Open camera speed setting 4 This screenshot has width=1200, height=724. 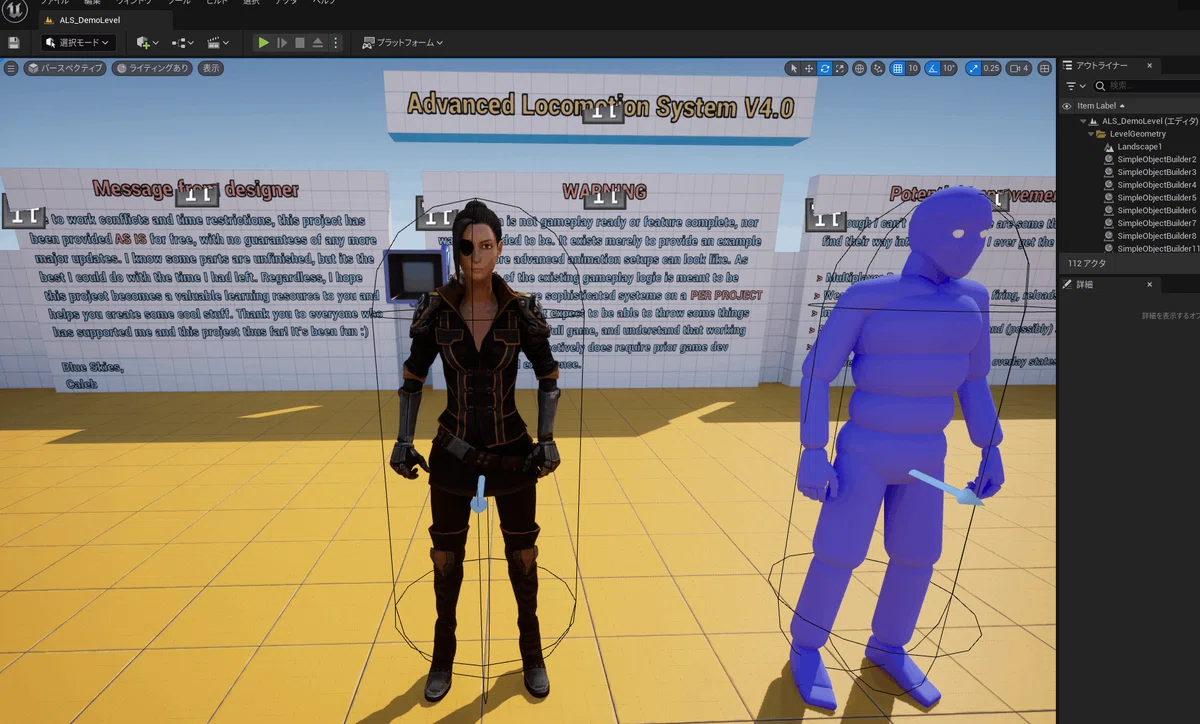pos(1019,68)
